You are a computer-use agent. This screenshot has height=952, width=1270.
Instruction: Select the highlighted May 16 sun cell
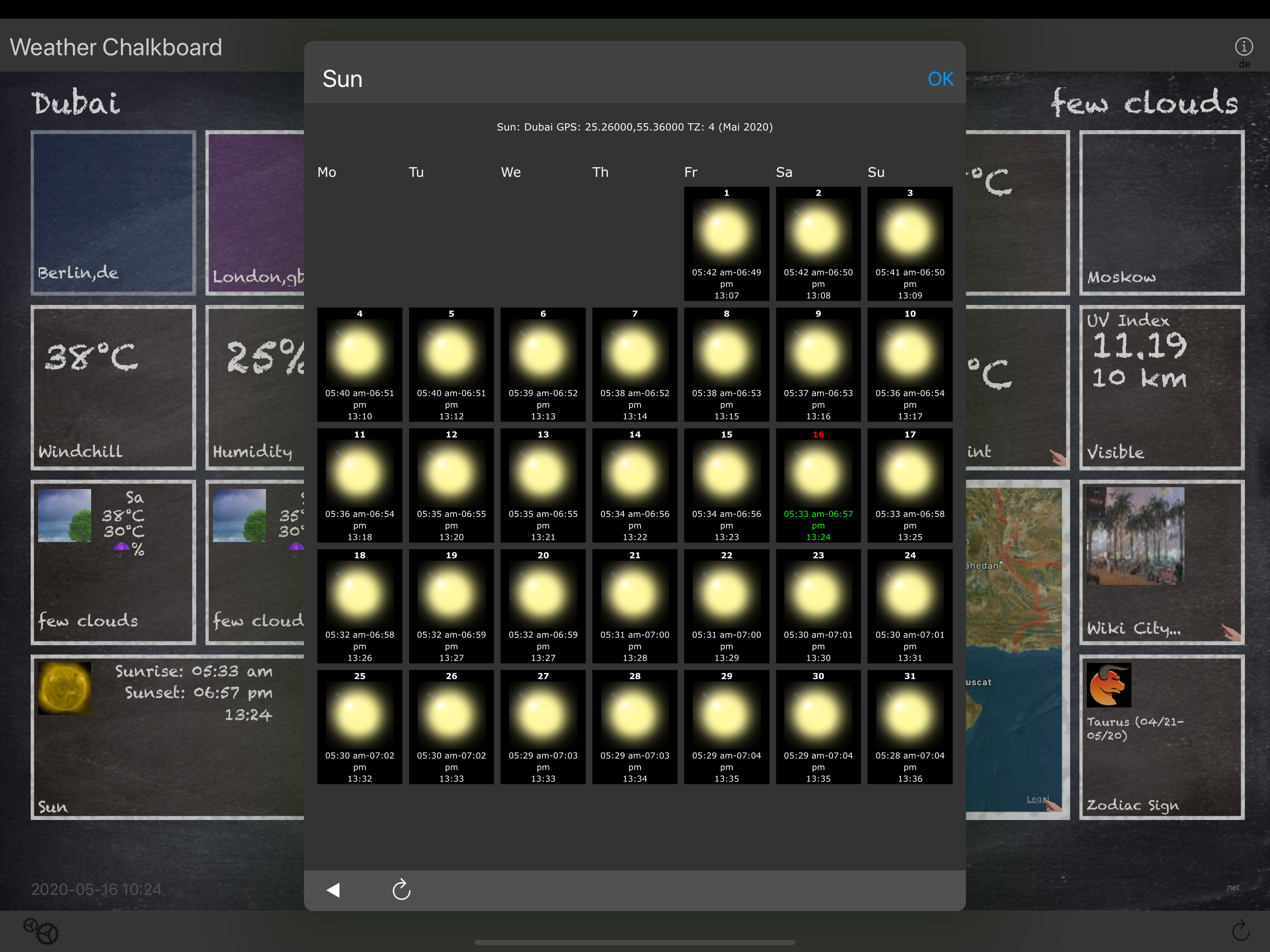(818, 485)
